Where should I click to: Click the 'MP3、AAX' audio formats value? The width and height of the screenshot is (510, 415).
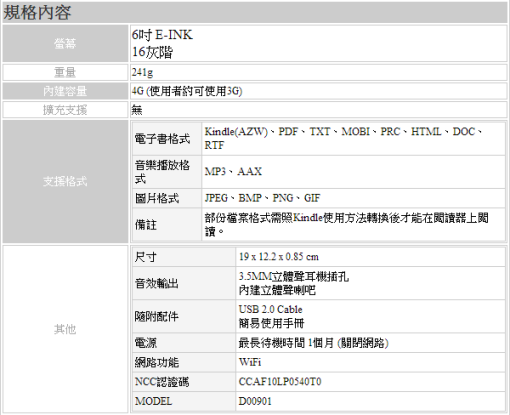point(233,171)
